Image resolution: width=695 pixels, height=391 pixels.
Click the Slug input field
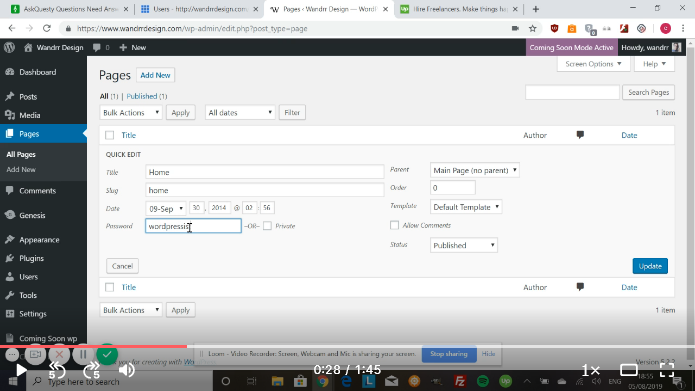point(265,190)
